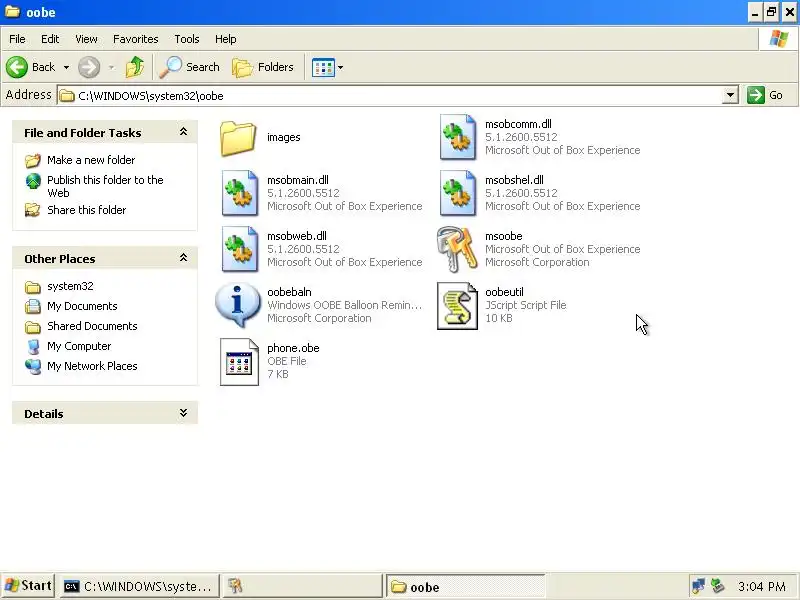Expand the Details panel
This screenshot has width=800, height=600.
point(183,413)
